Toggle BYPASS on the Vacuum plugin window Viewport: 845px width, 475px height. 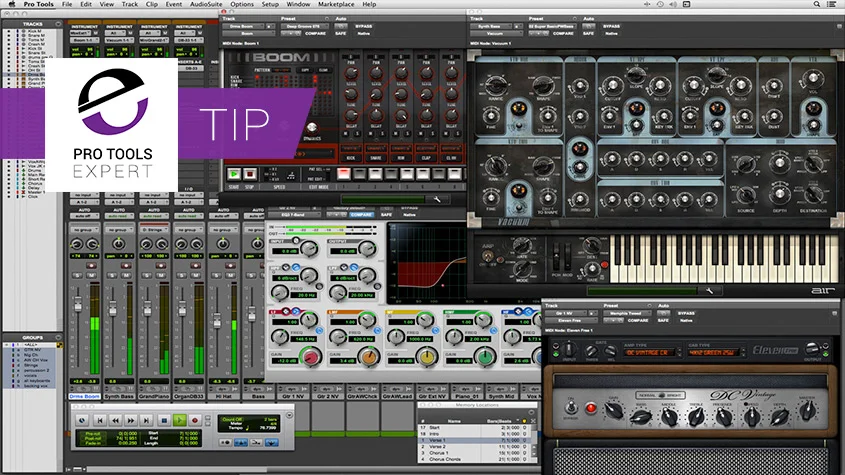612,26
